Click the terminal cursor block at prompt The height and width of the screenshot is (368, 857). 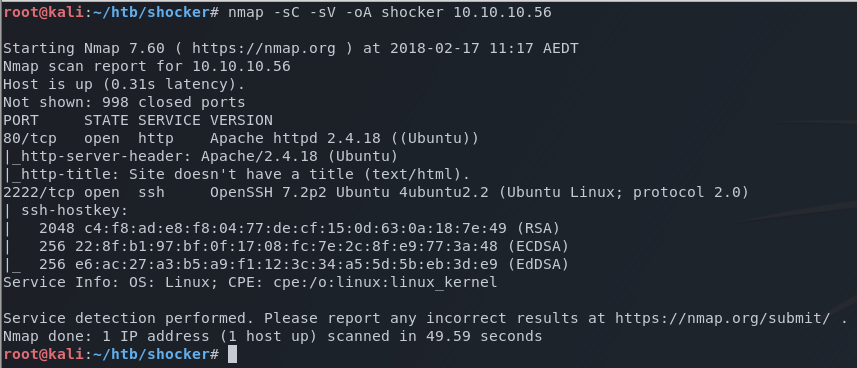pos(232,354)
